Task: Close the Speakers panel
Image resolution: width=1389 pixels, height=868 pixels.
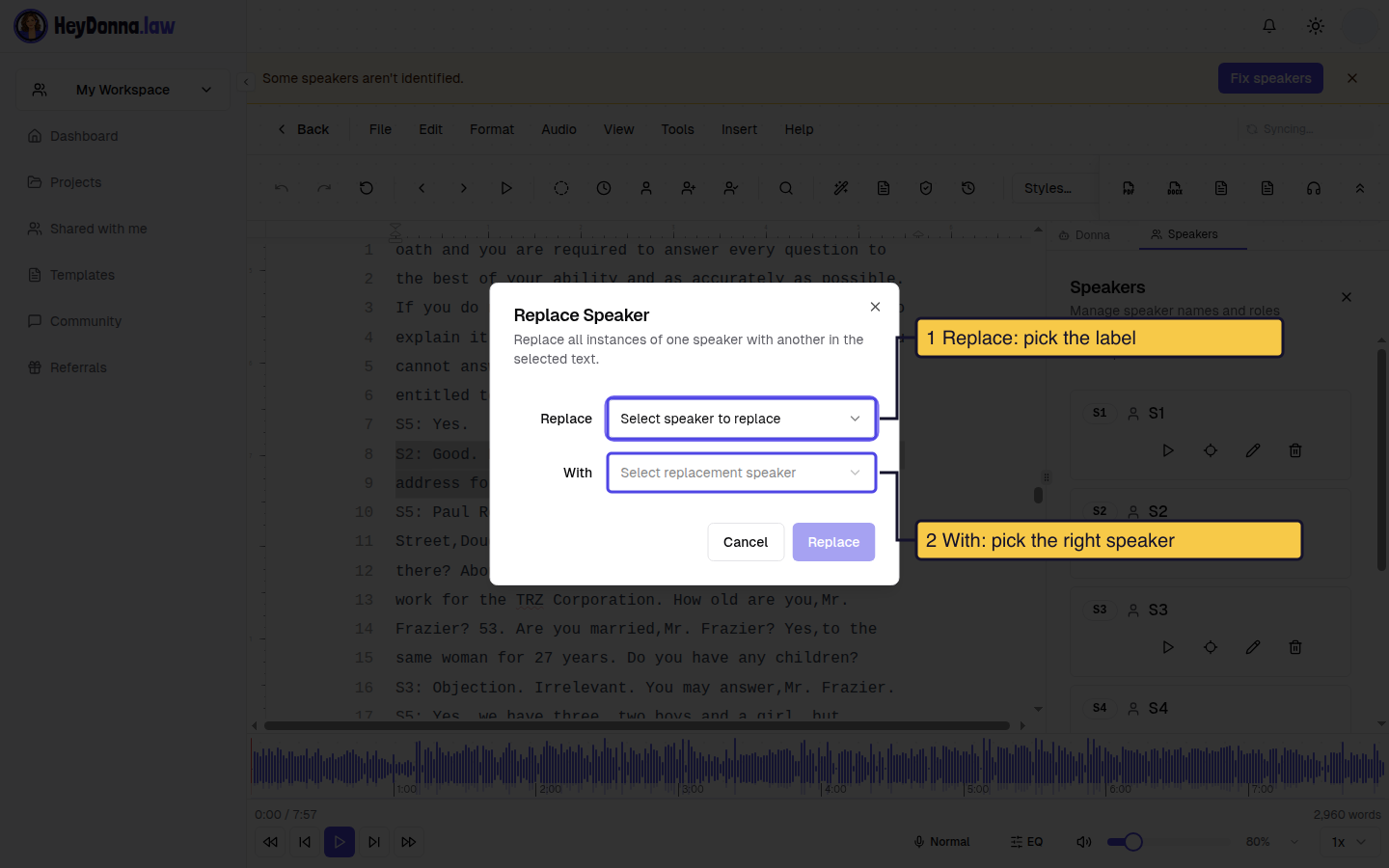Action: click(x=1347, y=297)
